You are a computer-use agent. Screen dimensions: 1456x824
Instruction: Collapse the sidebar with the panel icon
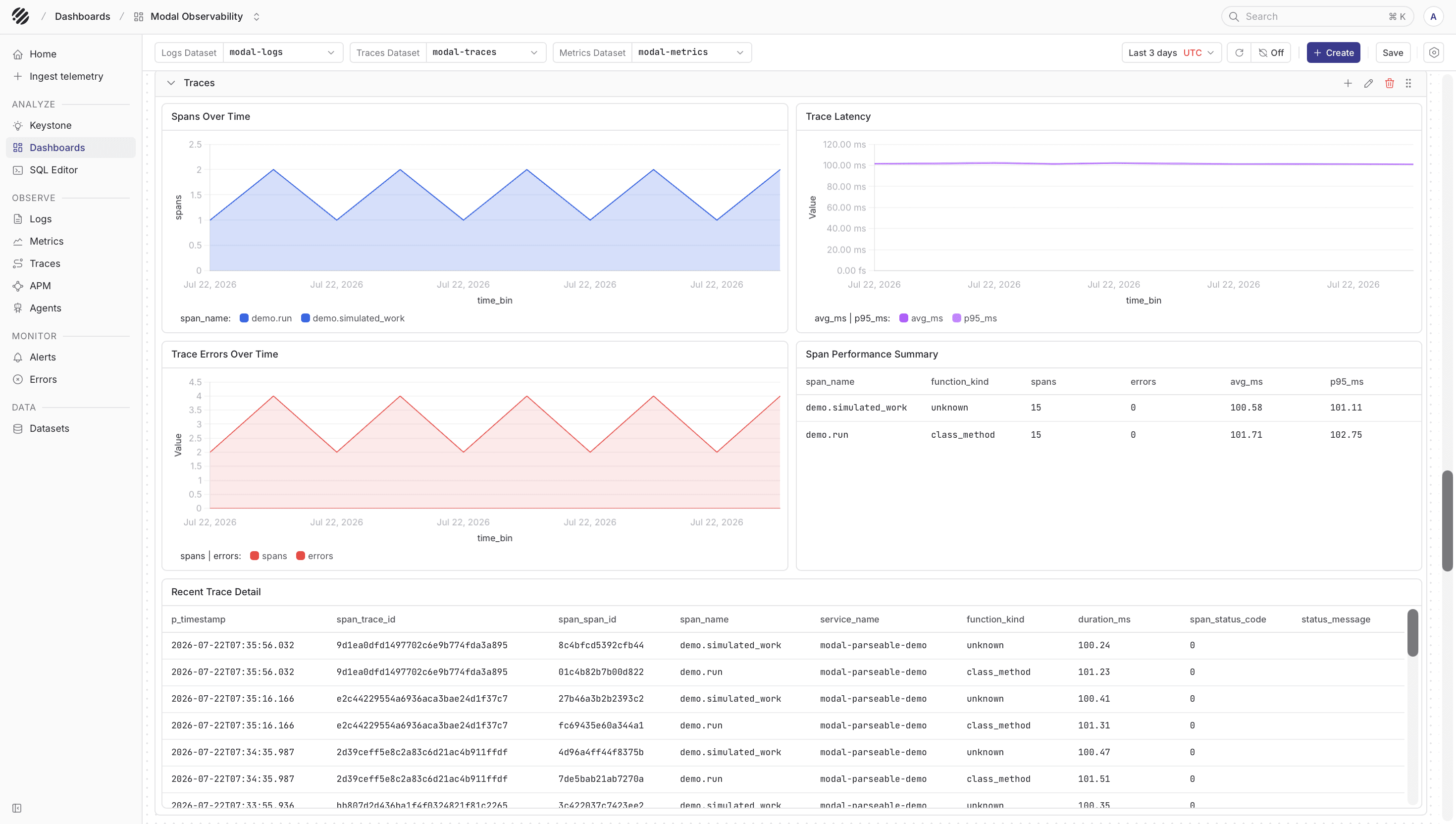[17, 808]
